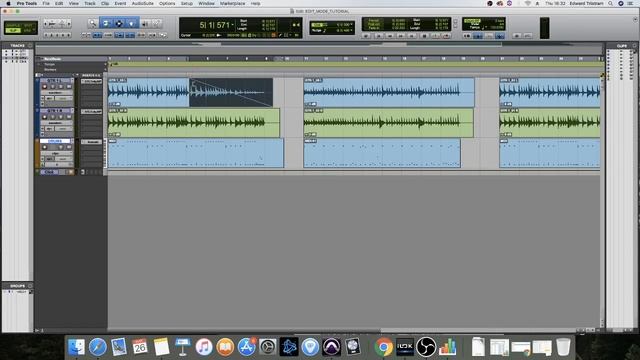
Task: Click horizontal zoom in arrow button
Action: [69, 24]
